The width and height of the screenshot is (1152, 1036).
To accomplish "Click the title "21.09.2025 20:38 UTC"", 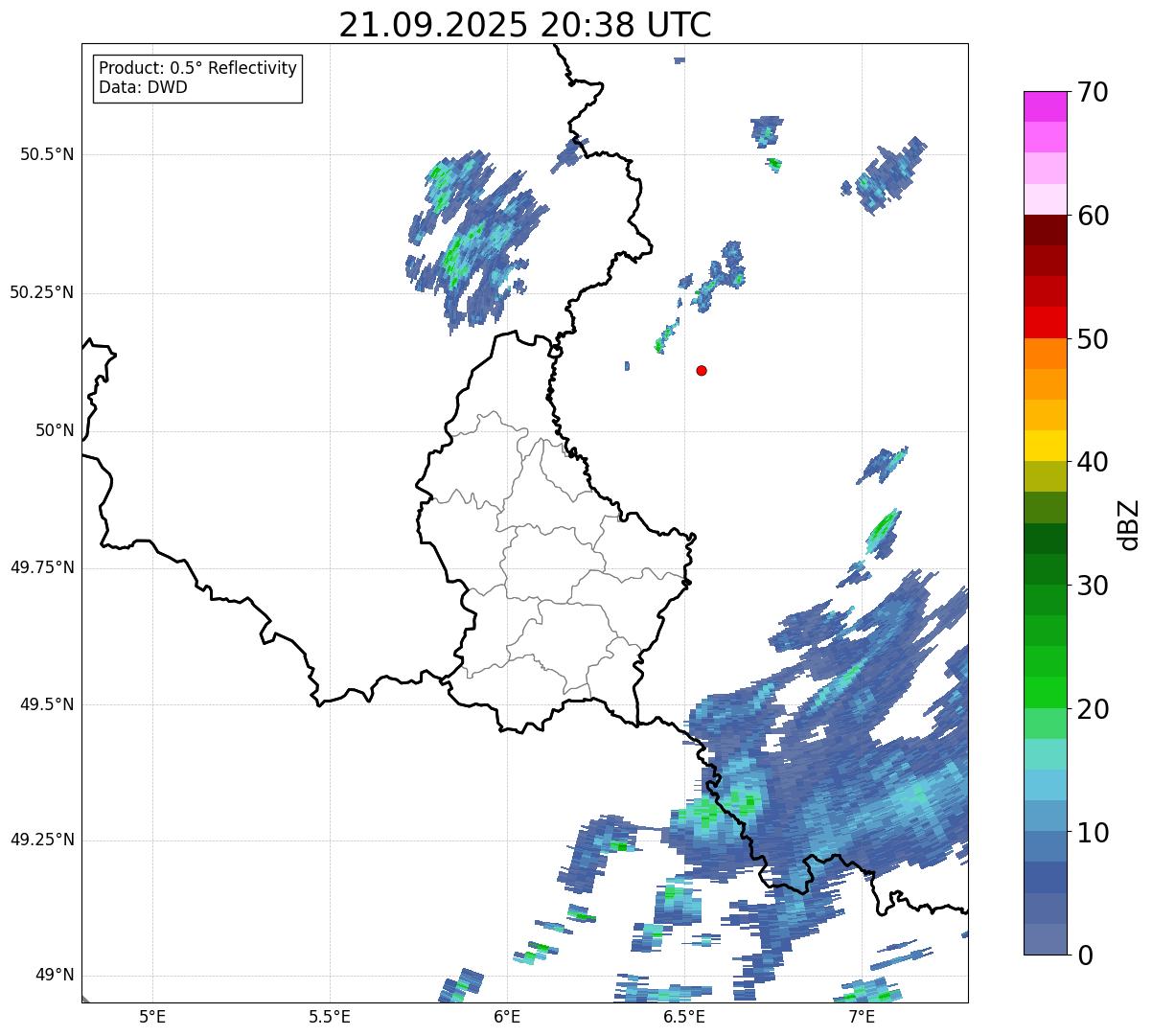I will [525, 25].
